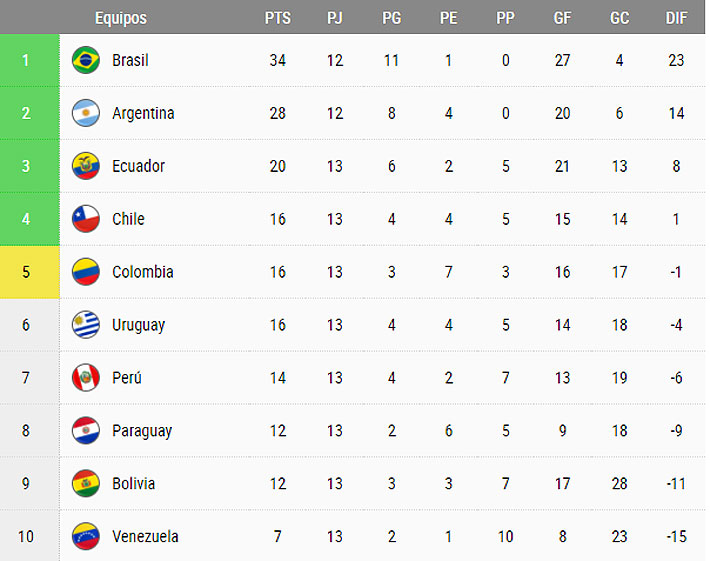Click the yellow position 5 cell
This screenshot has width=710, height=561.
27,272
